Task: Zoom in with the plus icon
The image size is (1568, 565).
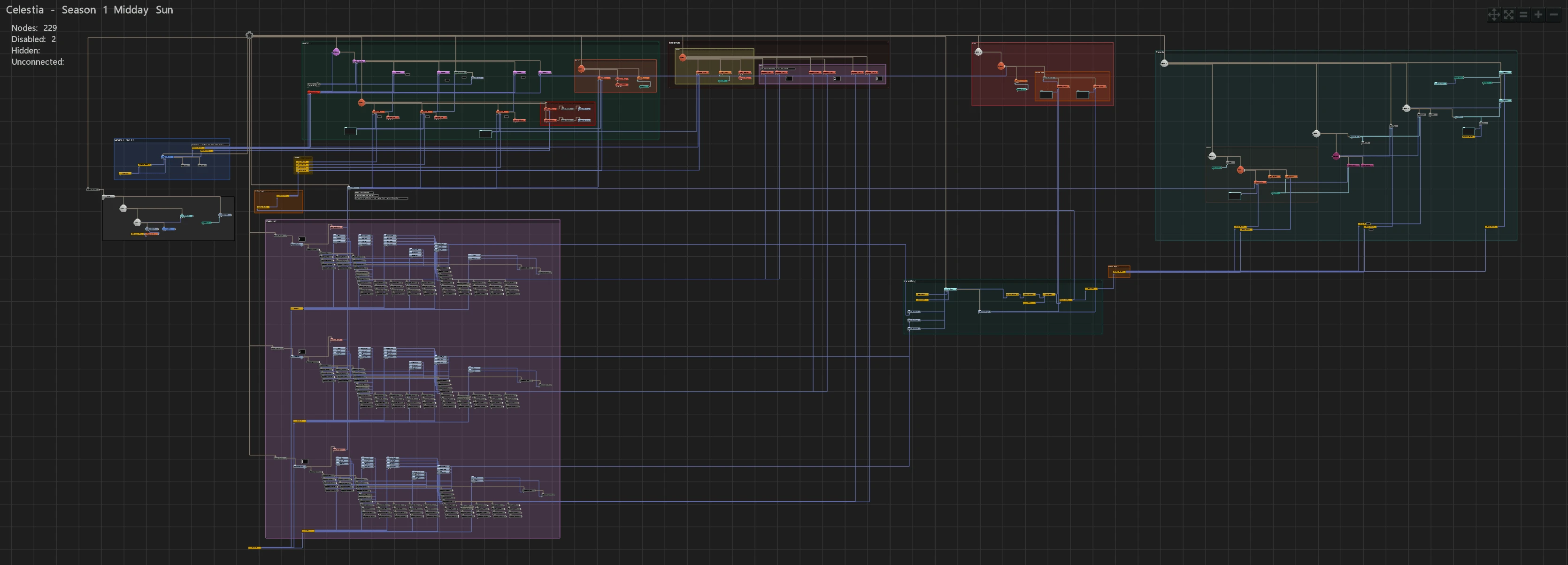Action: click(x=1538, y=15)
